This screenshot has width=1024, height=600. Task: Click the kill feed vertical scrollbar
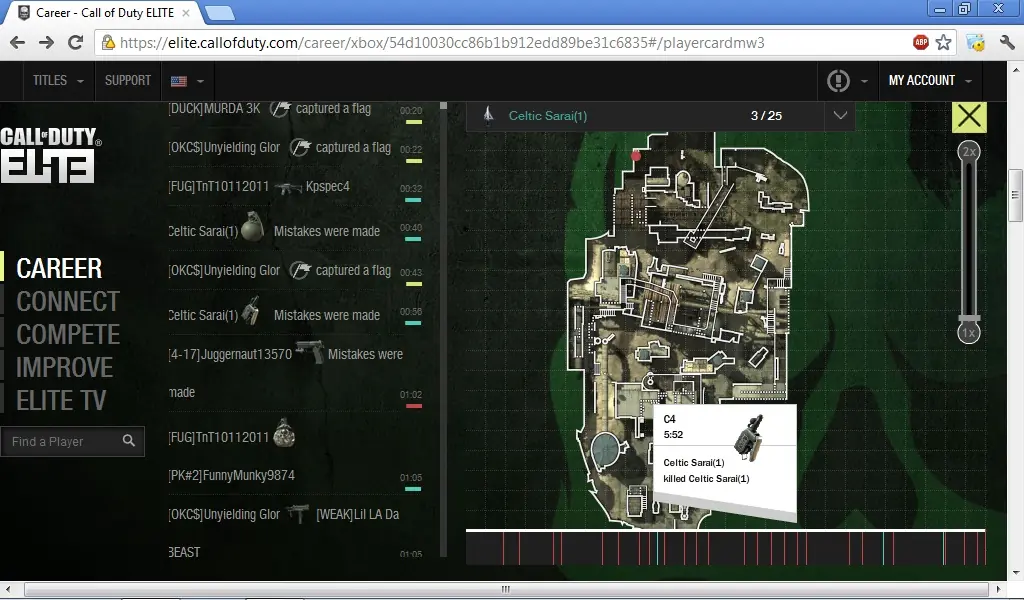coord(443,329)
